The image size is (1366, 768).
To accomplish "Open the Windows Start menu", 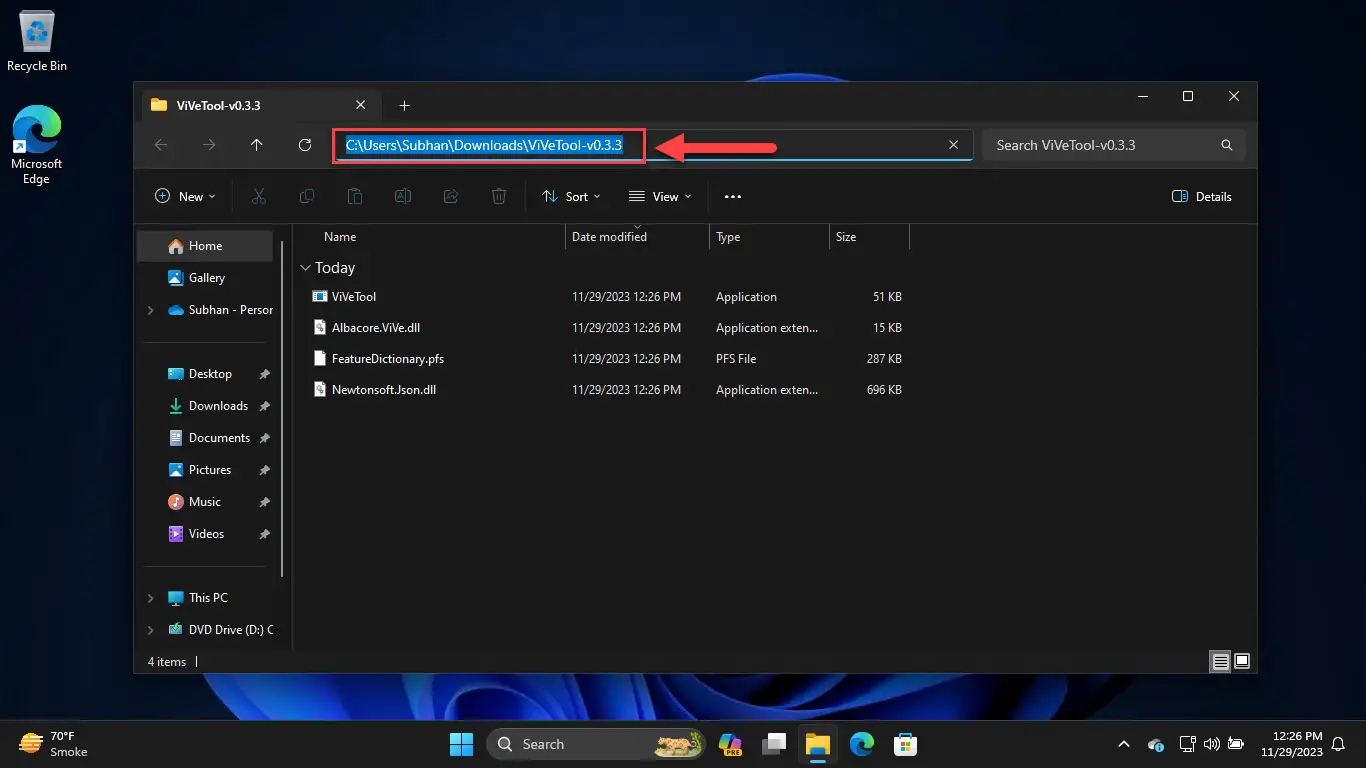I will point(461,744).
